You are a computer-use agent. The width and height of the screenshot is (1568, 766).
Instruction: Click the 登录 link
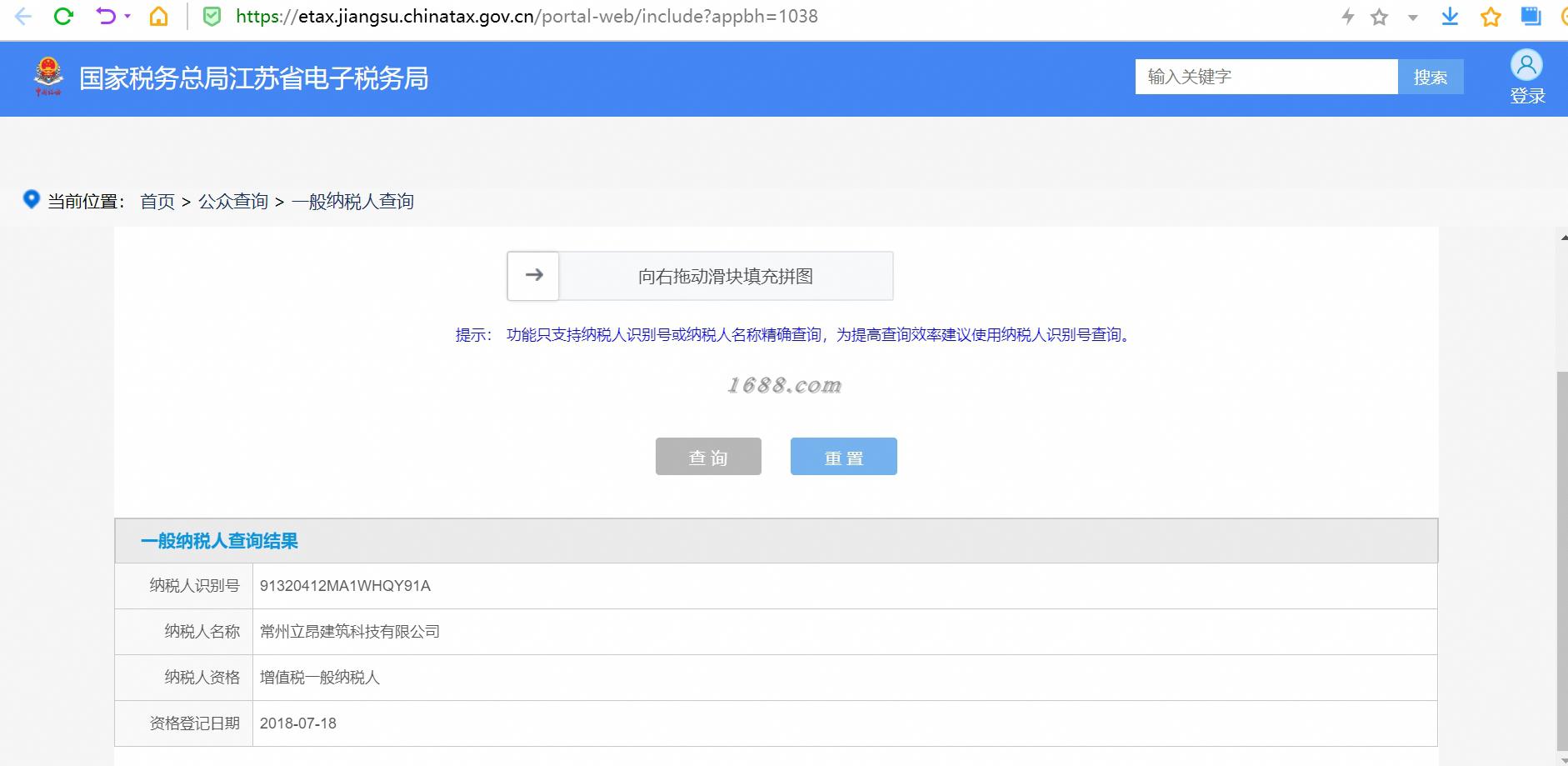pyautogui.click(x=1527, y=96)
